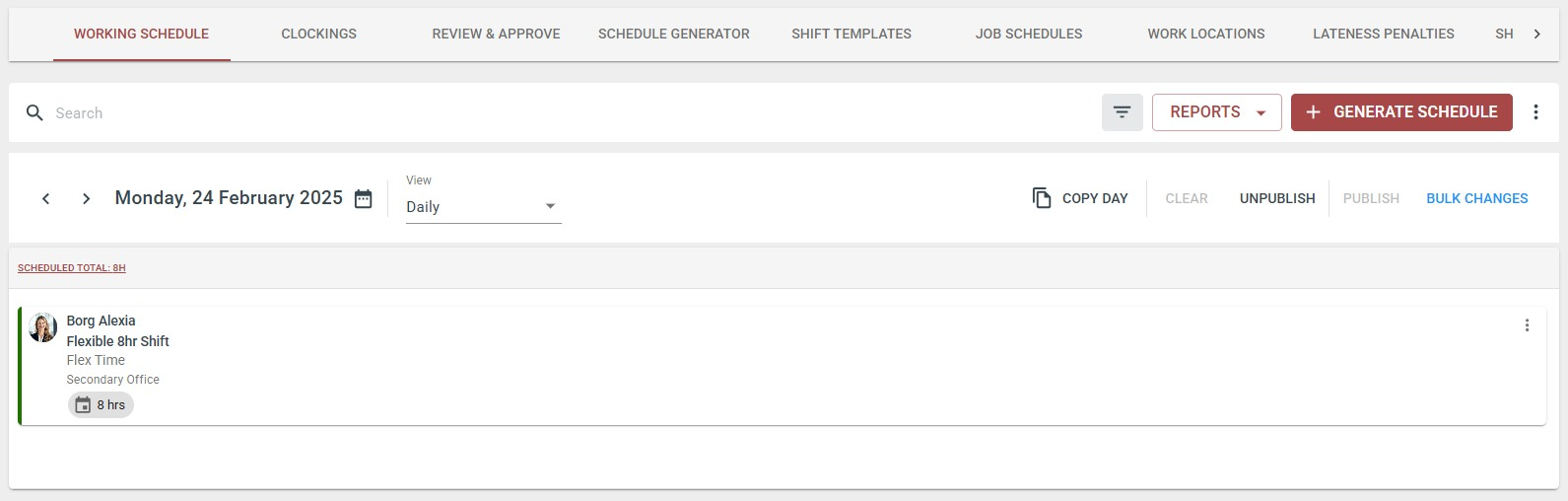Switch to the Clockings tab
1568x501 pixels.
(x=319, y=34)
